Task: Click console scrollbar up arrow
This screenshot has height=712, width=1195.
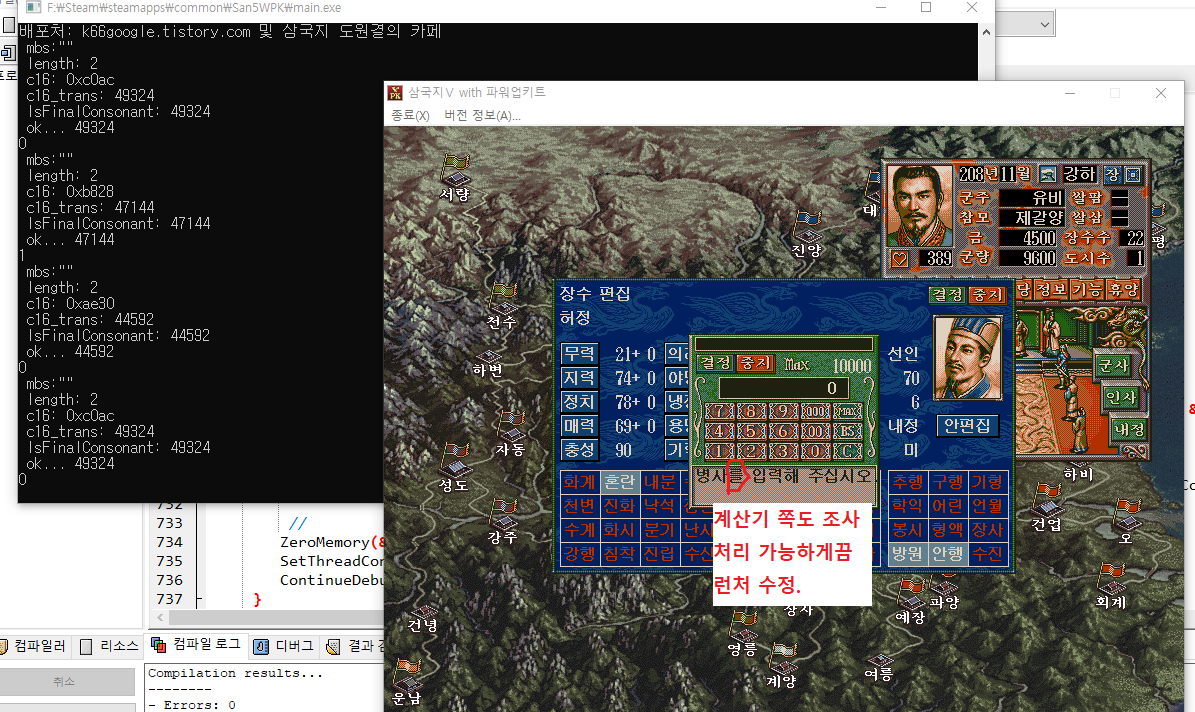Action: pyautogui.click(x=986, y=33)
